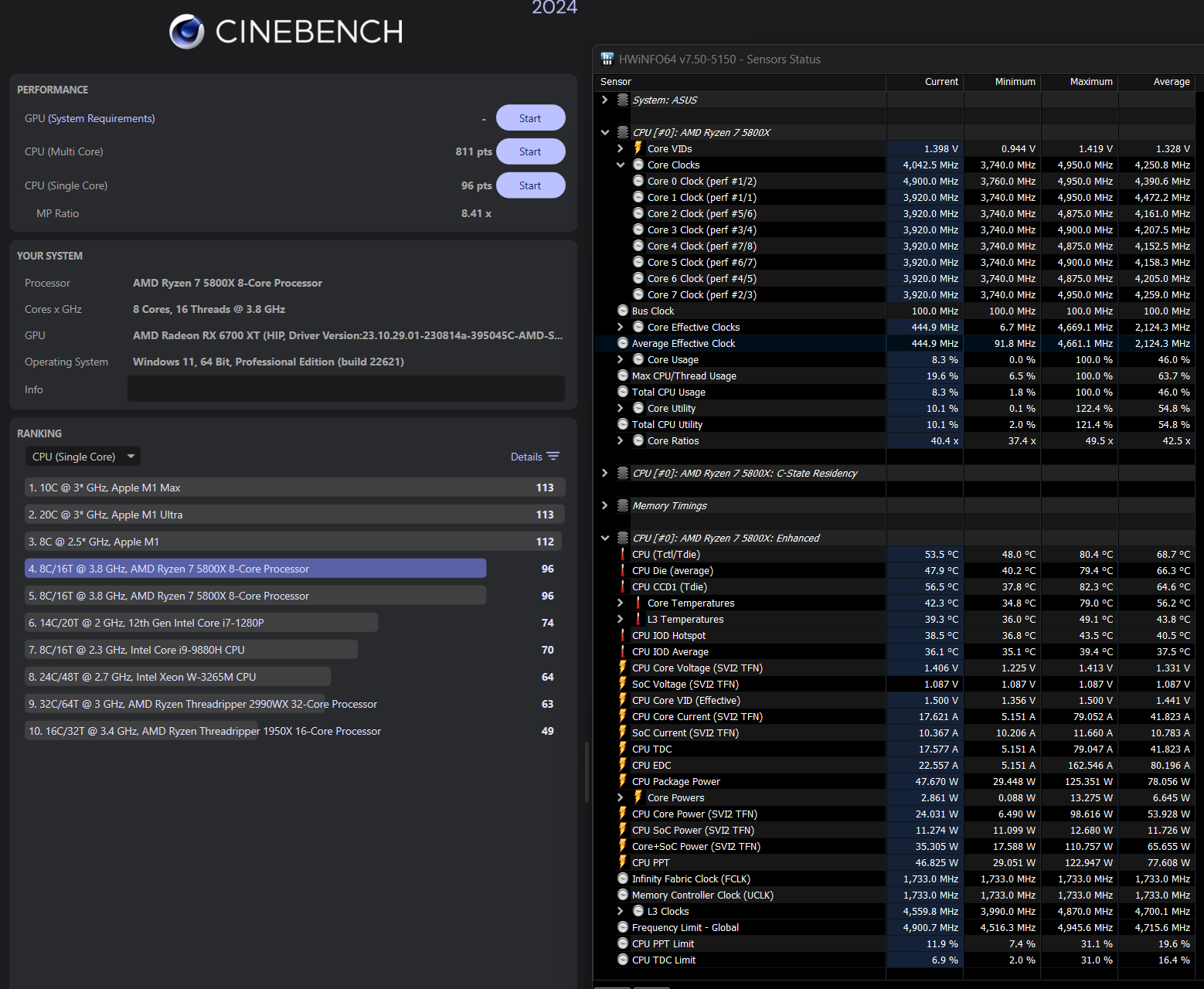1204x989 pixels.
Task: Click the Memory Controller Clock icon
Action: [x=623, y=895]
